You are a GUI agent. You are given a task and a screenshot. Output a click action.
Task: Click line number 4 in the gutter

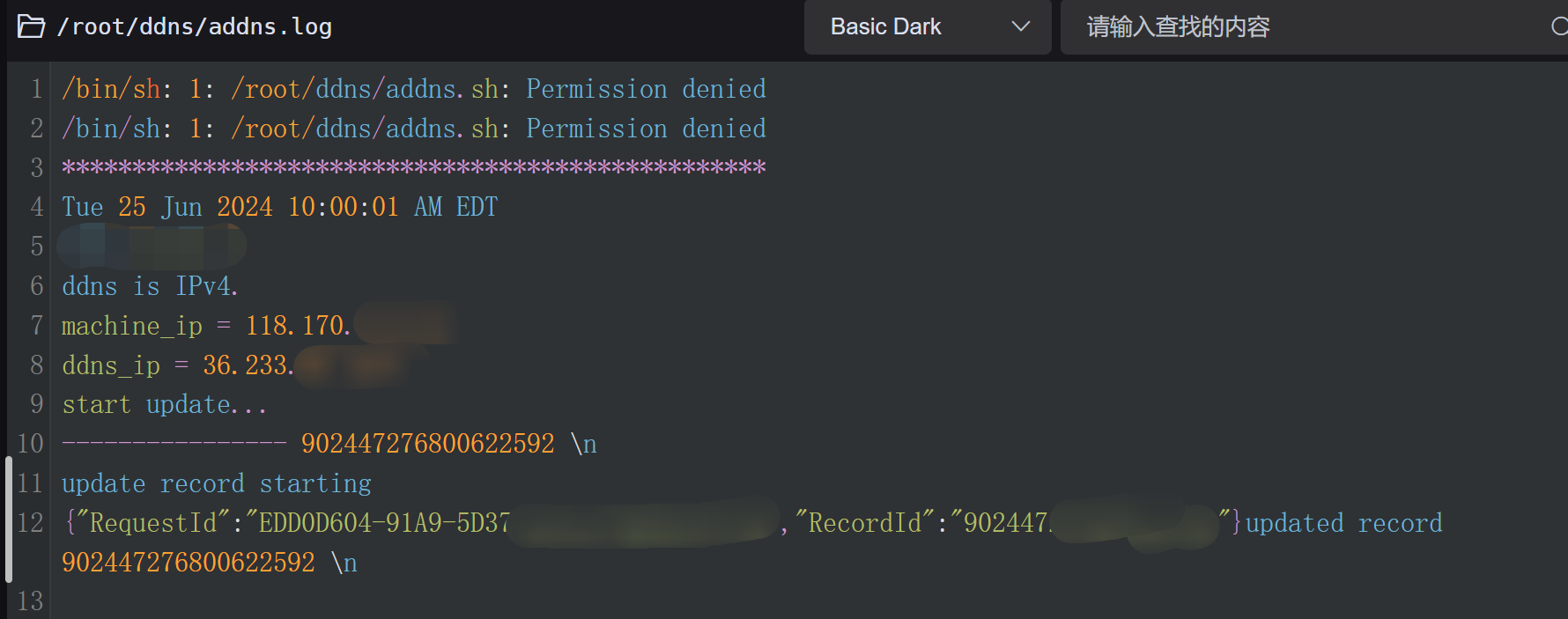pos(36,207)
